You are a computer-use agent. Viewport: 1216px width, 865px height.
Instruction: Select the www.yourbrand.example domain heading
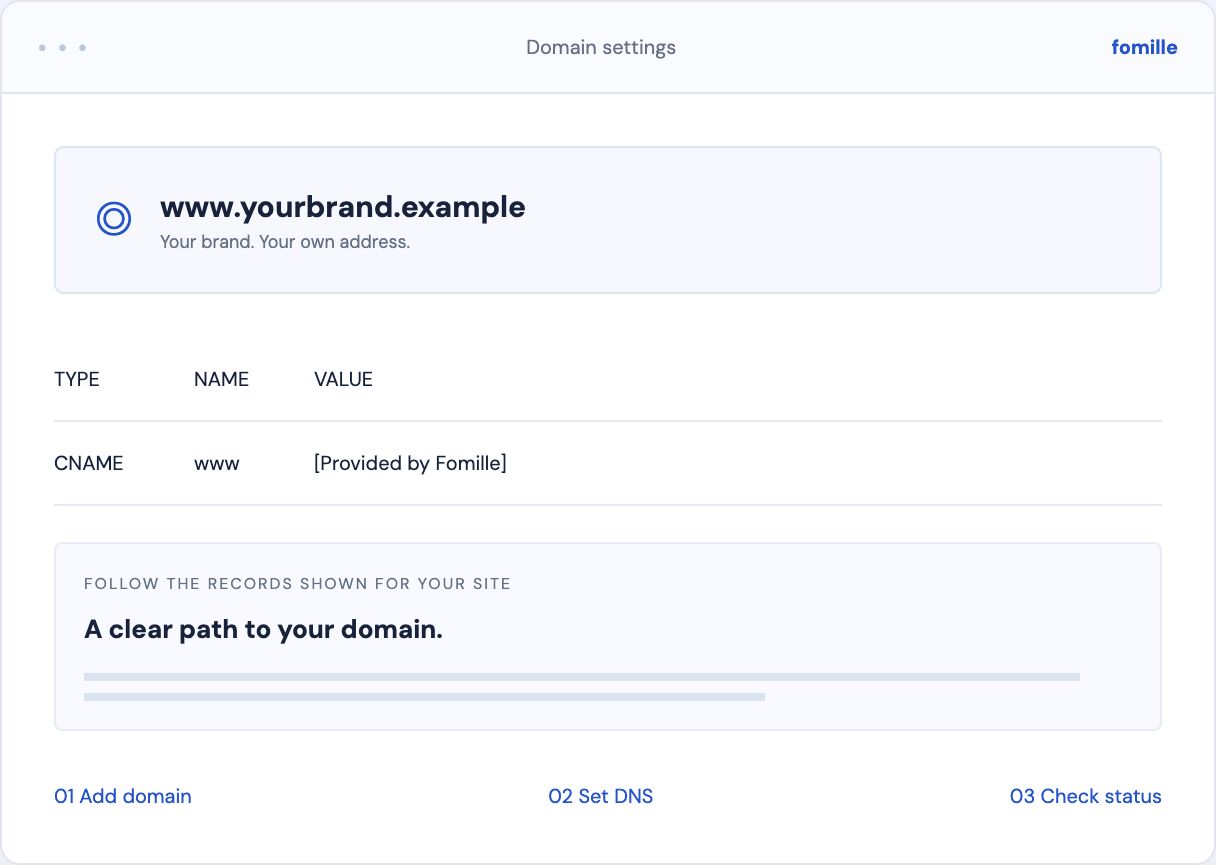coord(343,207)
